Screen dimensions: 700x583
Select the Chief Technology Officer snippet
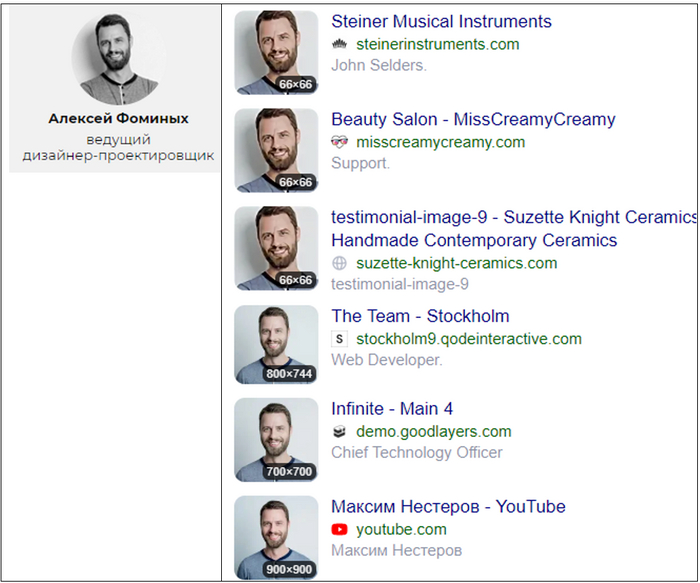[417, 452]
